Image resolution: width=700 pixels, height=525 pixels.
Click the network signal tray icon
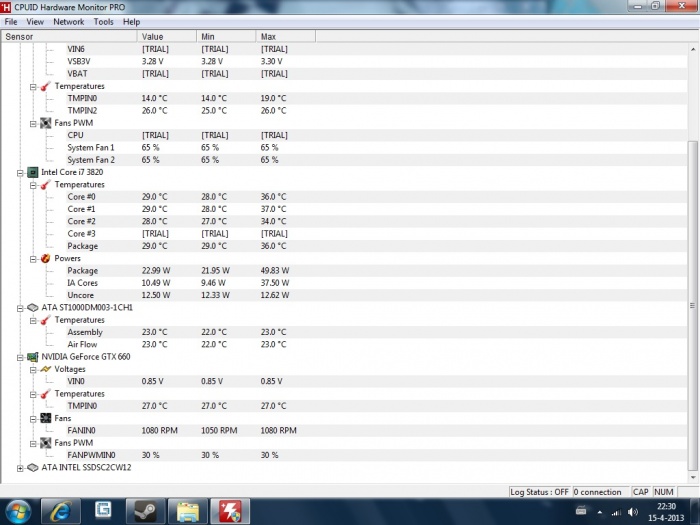pyautogui.click(x=617, y=512)
